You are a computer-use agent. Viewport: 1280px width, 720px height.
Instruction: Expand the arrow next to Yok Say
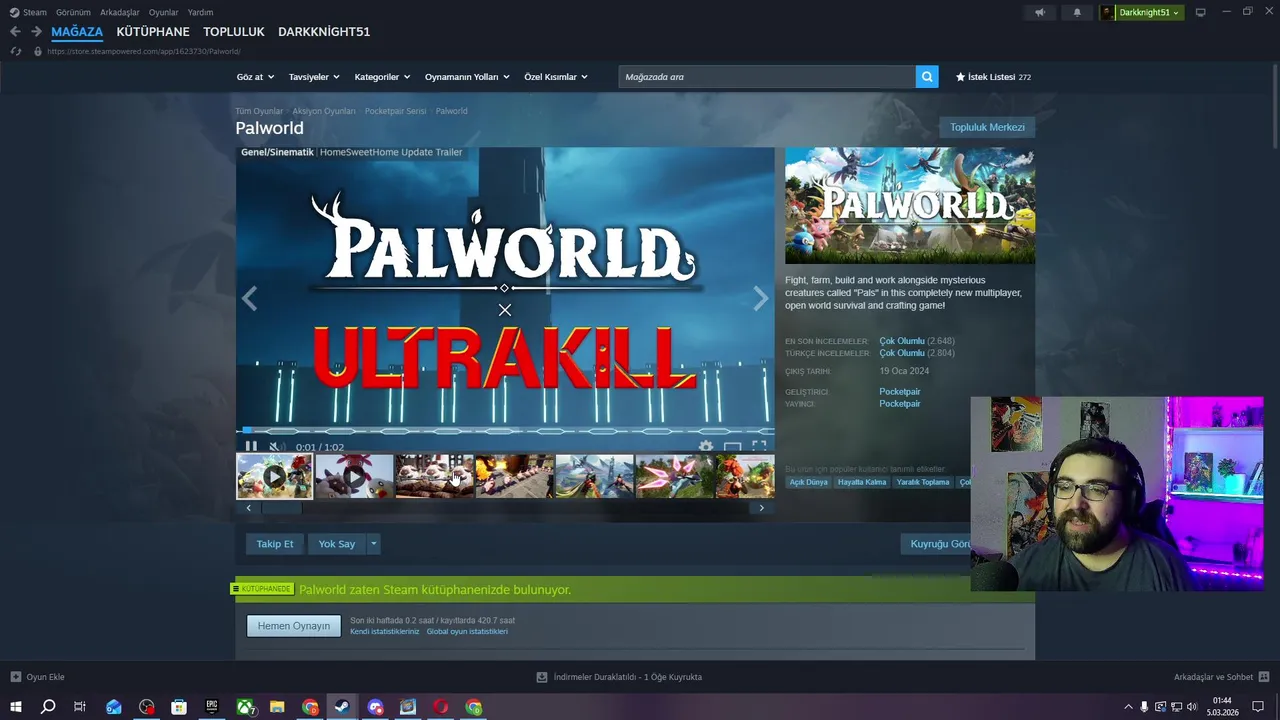click(374, 544)
